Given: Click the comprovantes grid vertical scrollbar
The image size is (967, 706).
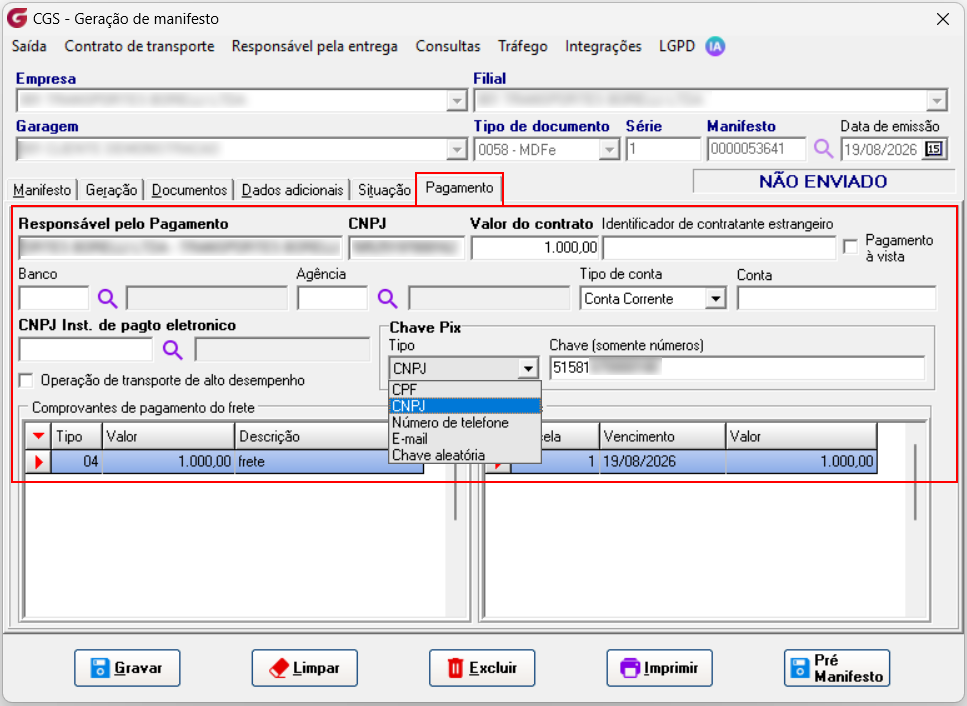Looking at the screenshot, I should (456, 490).
